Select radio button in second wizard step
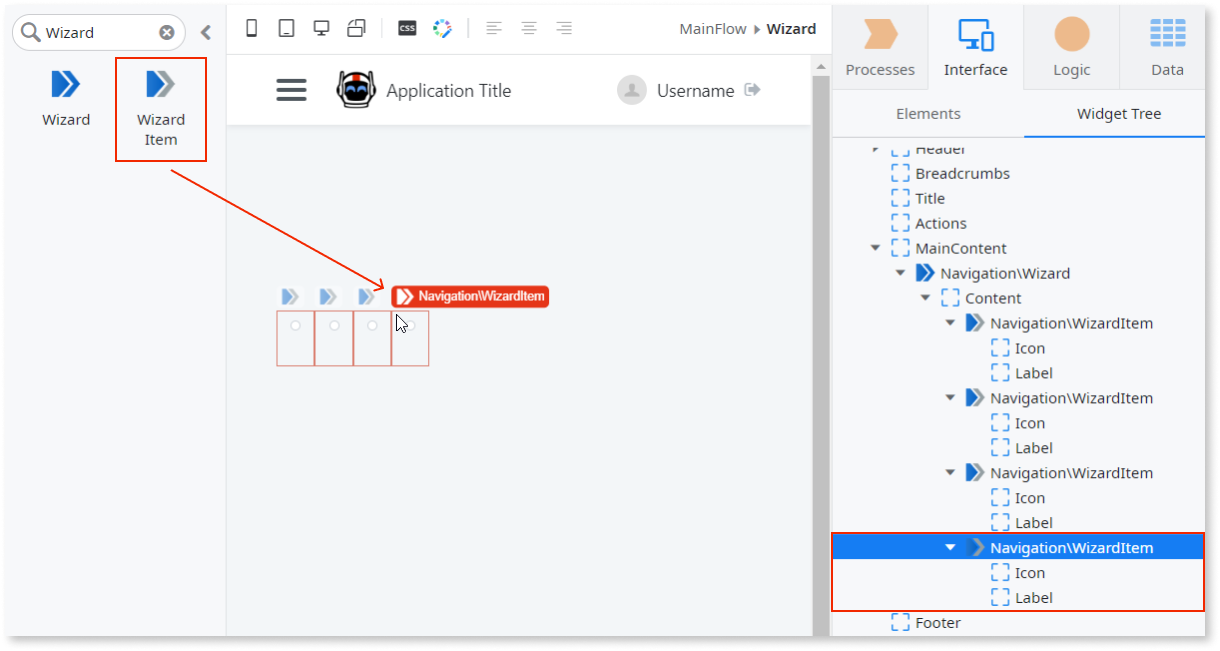The width and height of the screenshot is (1220, 651). (333, 324)
